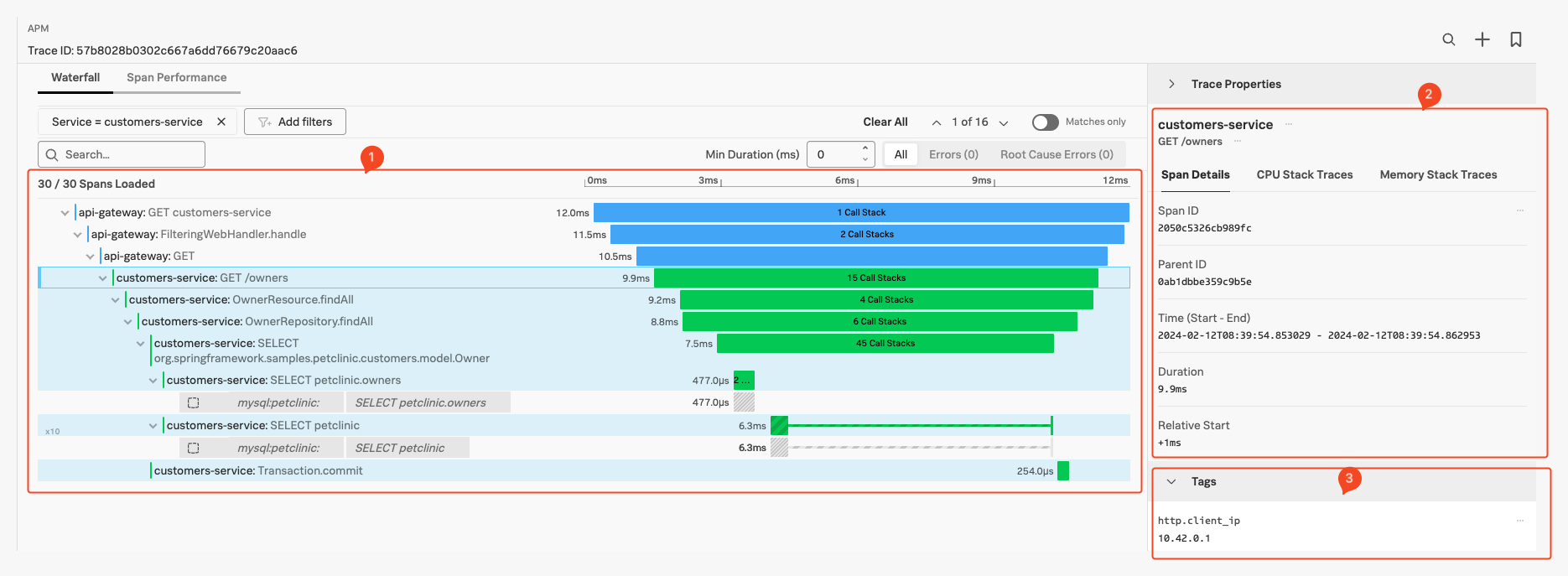Click the mysql:petclinic label in SELECT petclinic.owners row

coord(278,402)
